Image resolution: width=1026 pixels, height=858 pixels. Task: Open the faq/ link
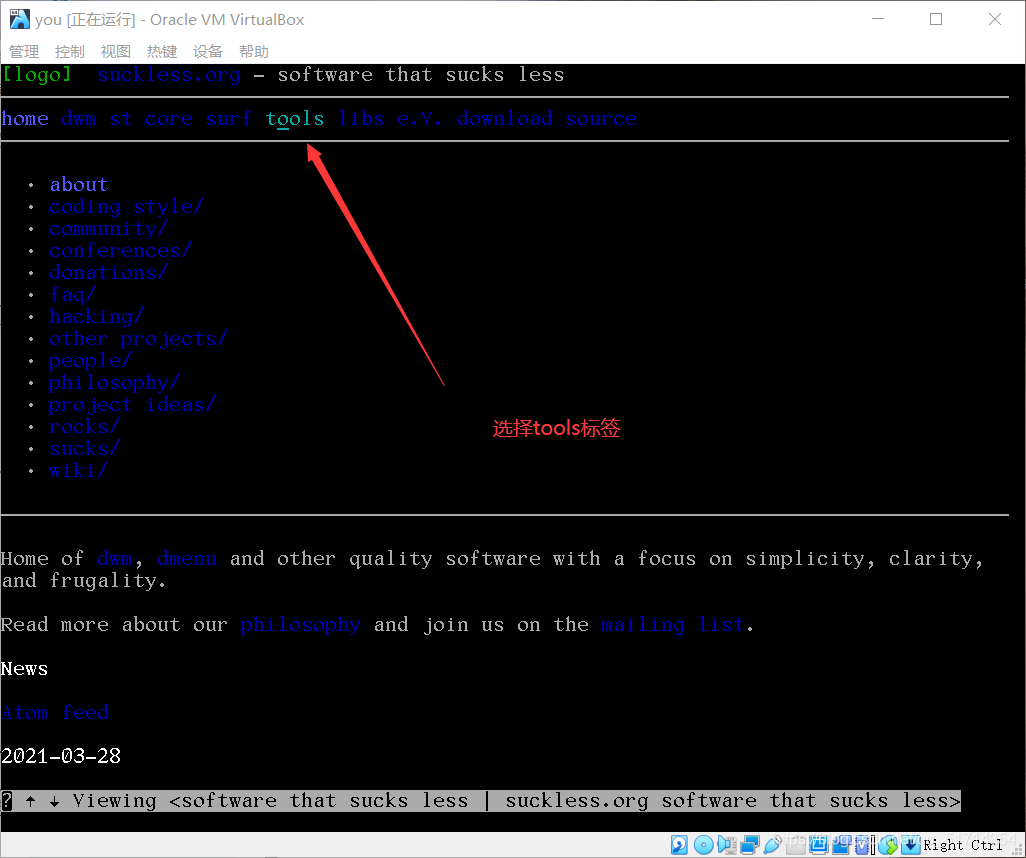click(x=73, y=295)
